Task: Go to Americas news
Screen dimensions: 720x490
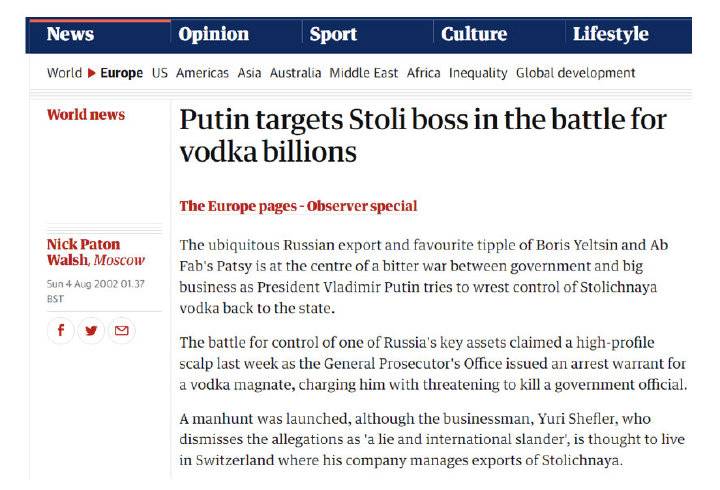Action: pos(202,73)
